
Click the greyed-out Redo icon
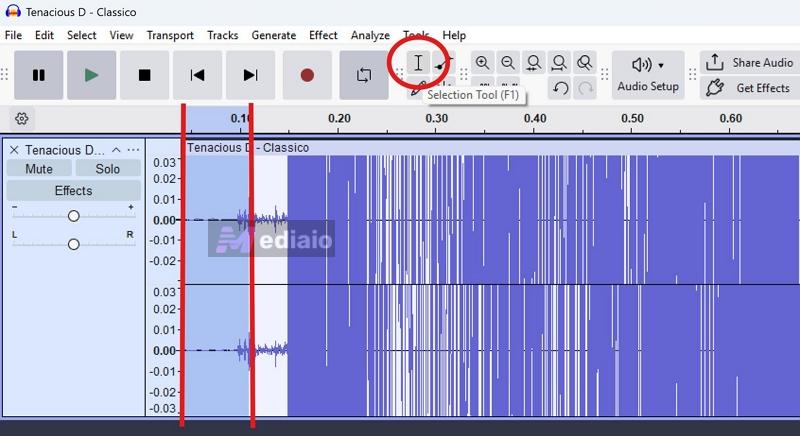(585, 88)
